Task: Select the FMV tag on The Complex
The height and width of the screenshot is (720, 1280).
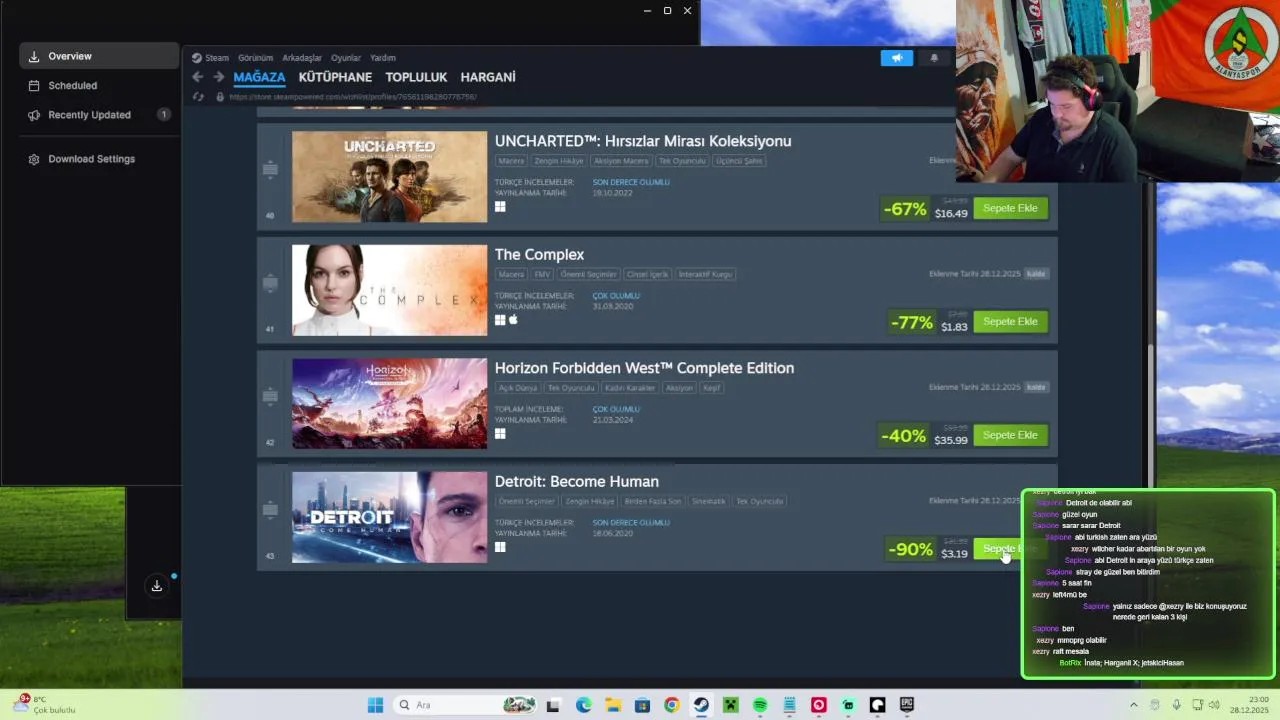Action: click(x=543, y=274)
